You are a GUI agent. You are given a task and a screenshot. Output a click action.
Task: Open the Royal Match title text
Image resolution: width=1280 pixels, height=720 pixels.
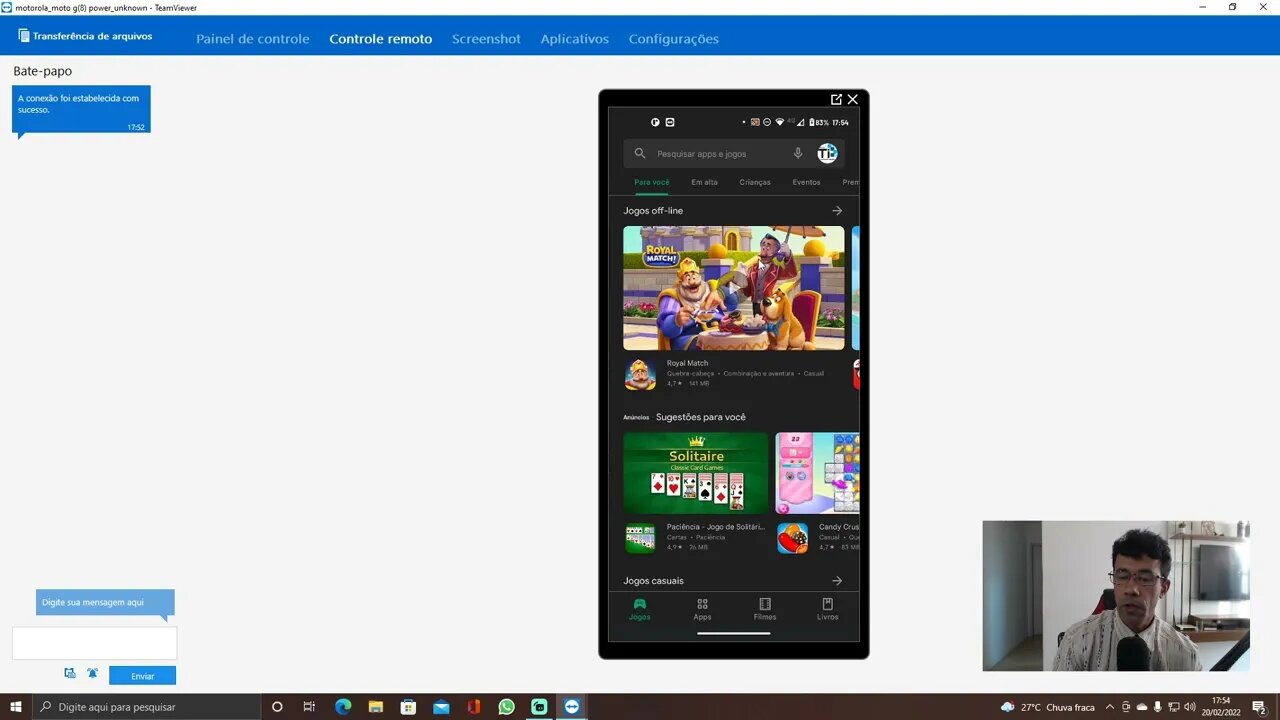click(x=687, y=363)
